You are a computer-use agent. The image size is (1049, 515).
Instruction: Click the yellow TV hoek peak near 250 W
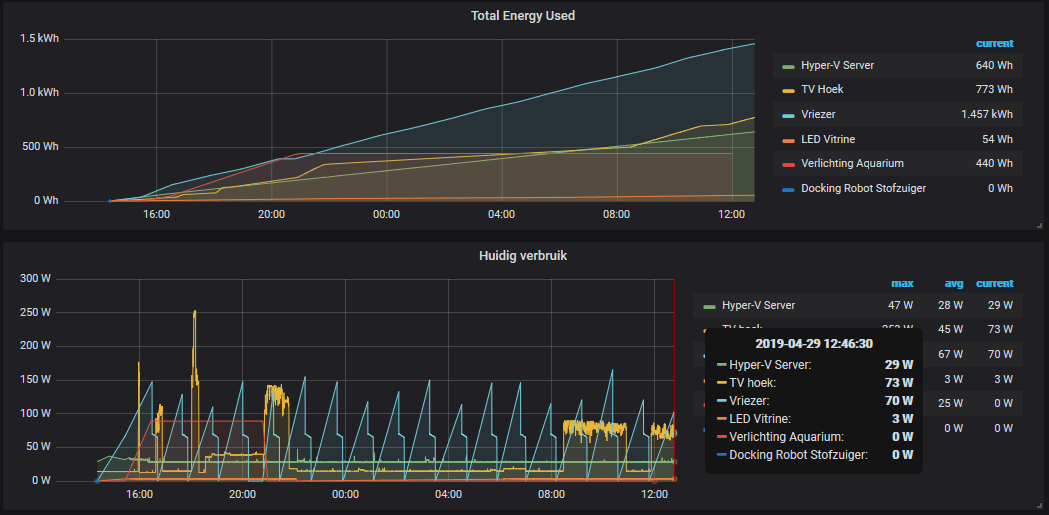(x=195, y=312)
